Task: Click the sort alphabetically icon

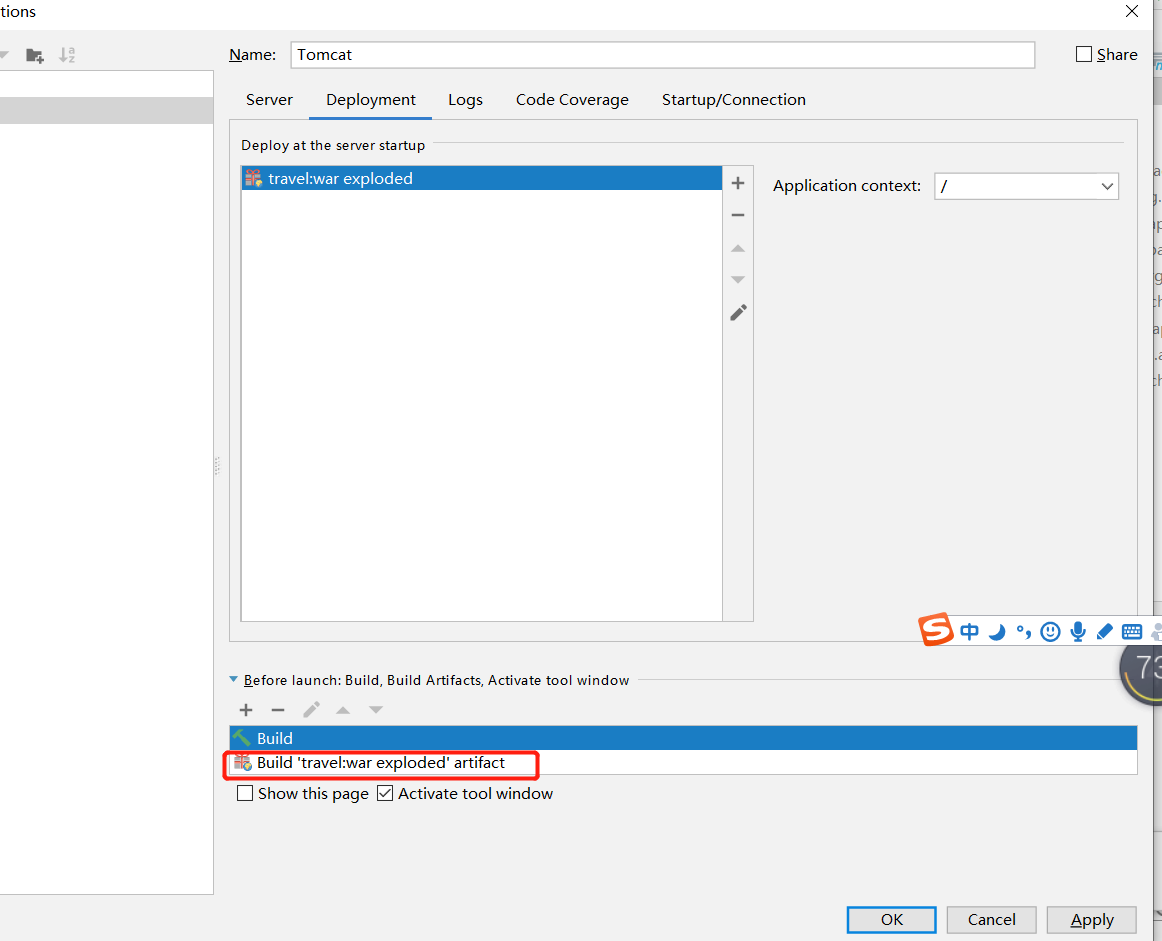Action: tap(67, 55)
